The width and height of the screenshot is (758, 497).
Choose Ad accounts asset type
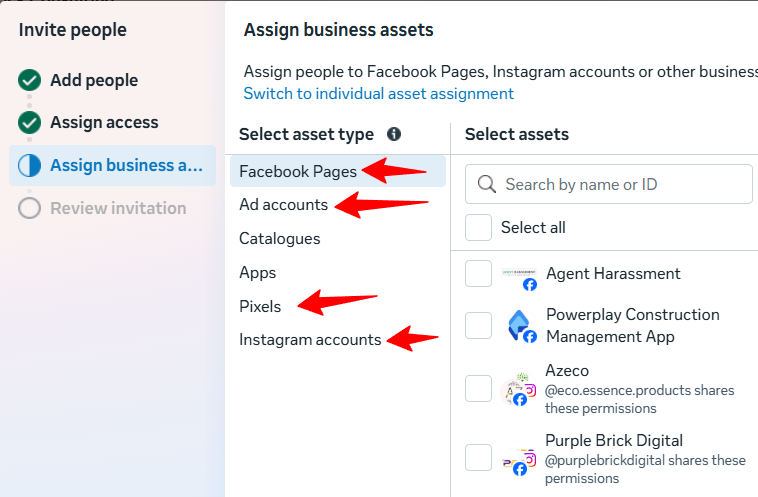point(283,204)
